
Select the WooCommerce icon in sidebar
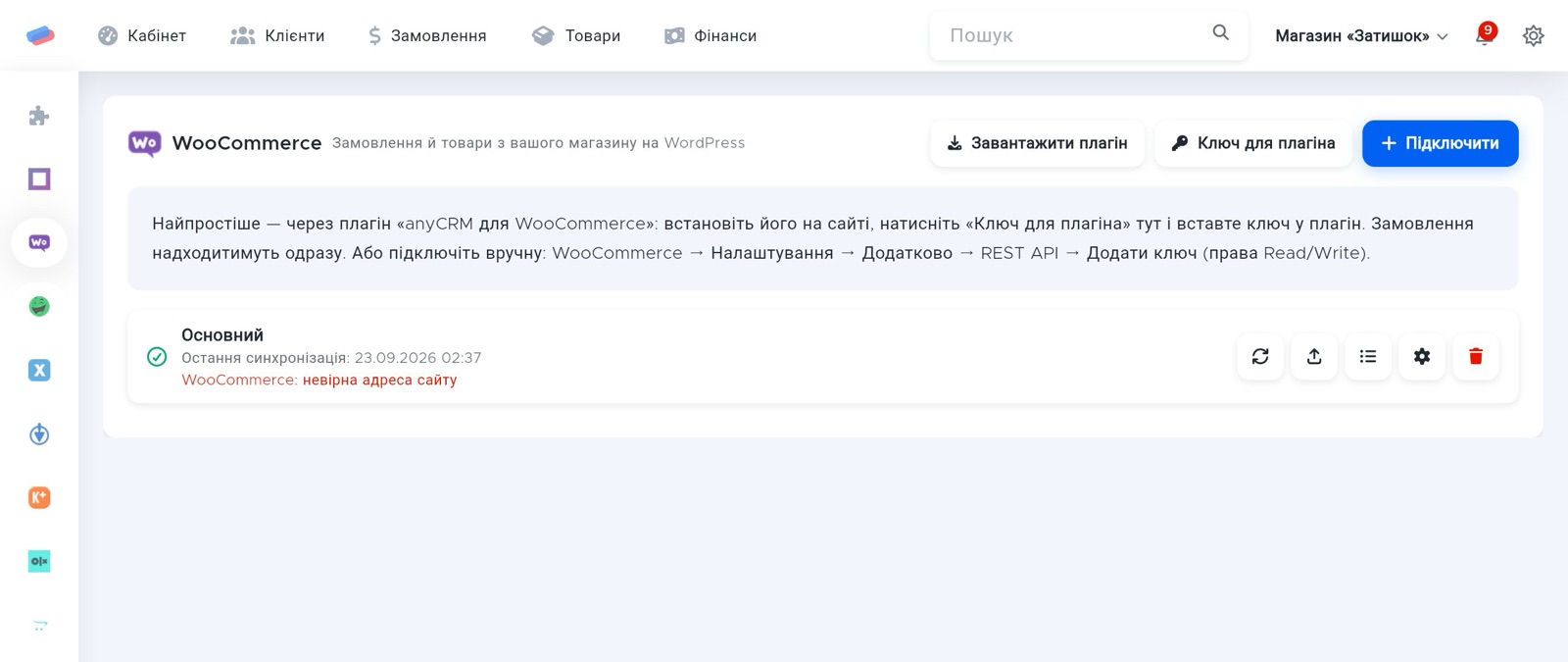click(x=39, y=242)
